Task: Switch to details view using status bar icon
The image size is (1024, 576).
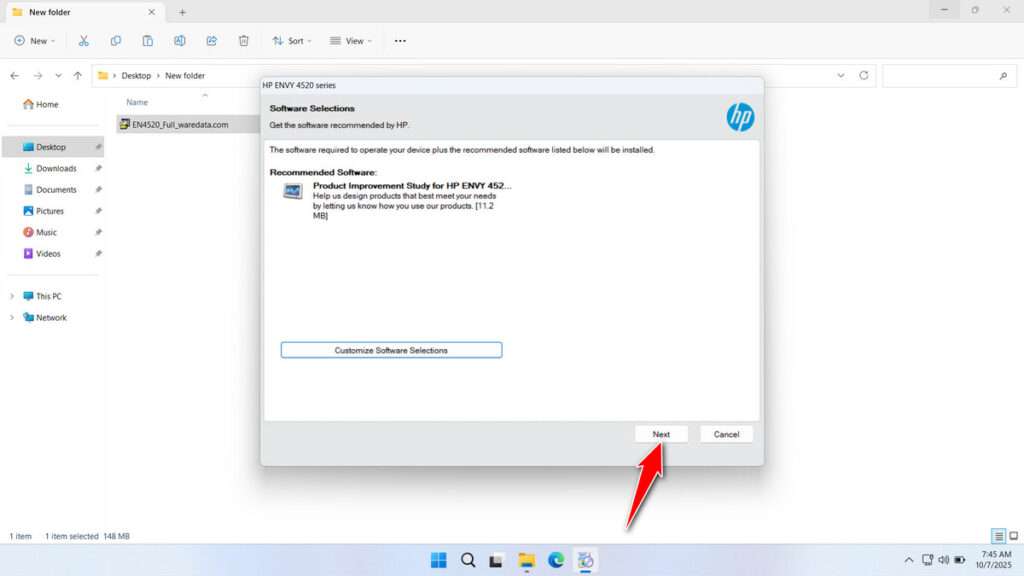Action: pos(997,536)
